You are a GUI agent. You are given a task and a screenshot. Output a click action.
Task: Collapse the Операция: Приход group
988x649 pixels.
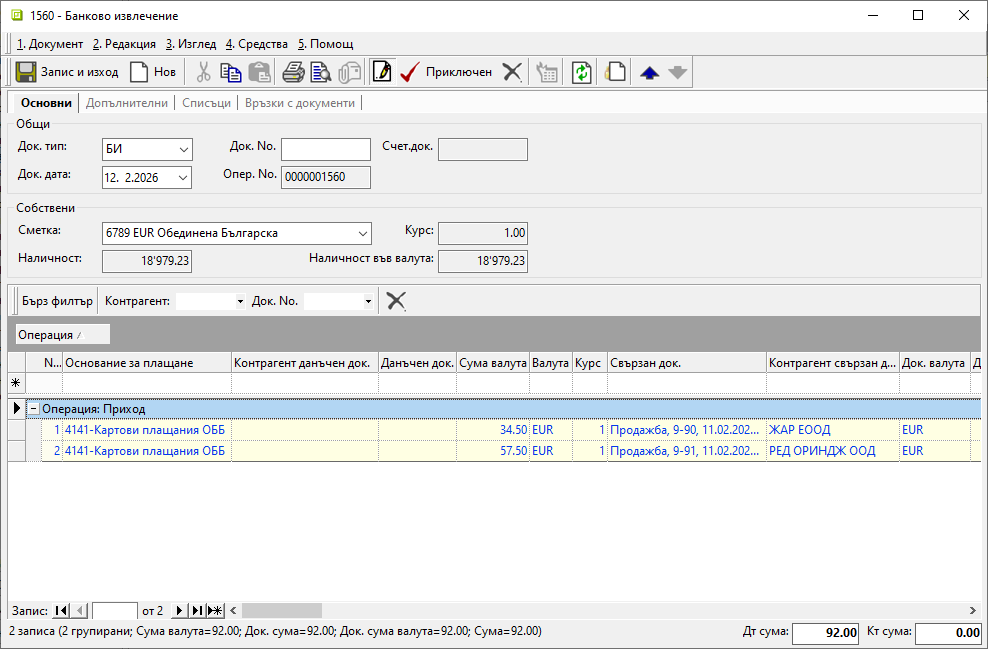[33, 409]
